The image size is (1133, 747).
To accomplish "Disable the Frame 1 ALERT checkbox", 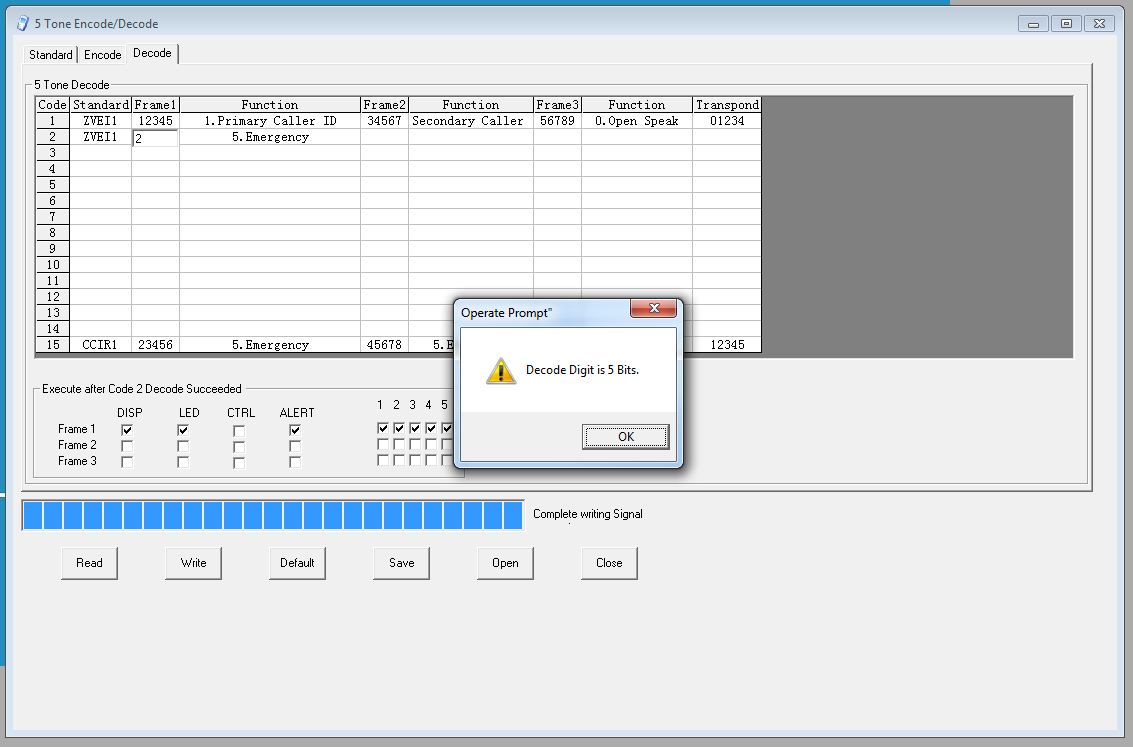I will click(295, 430).
